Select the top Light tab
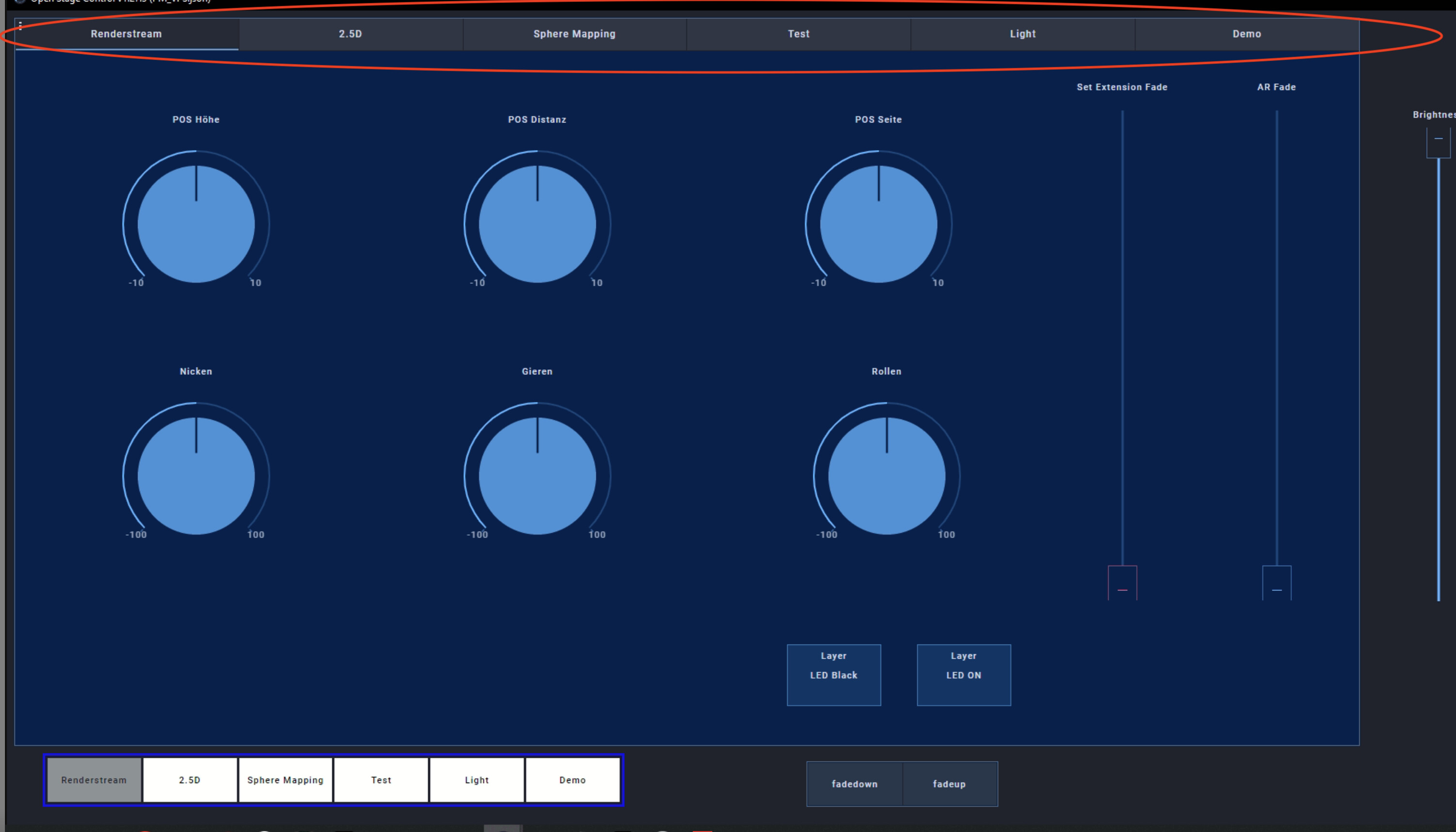This screenshot has width=1456, height=832. [1022, 34]
